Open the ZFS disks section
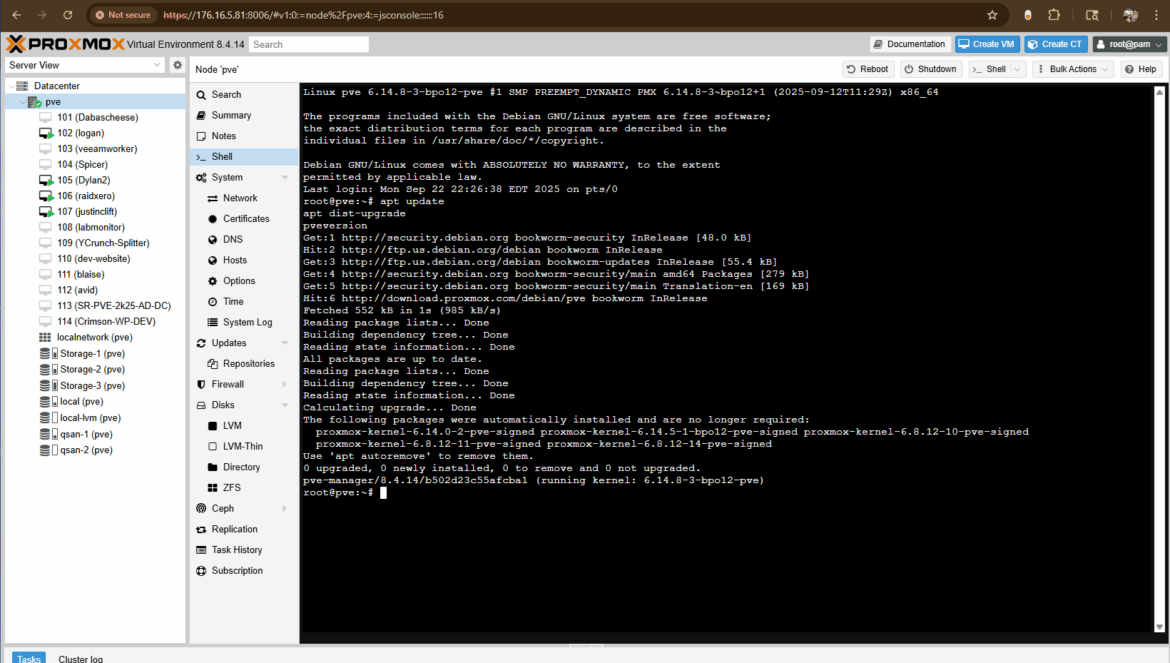The image size is (1170, 663). 231,488
